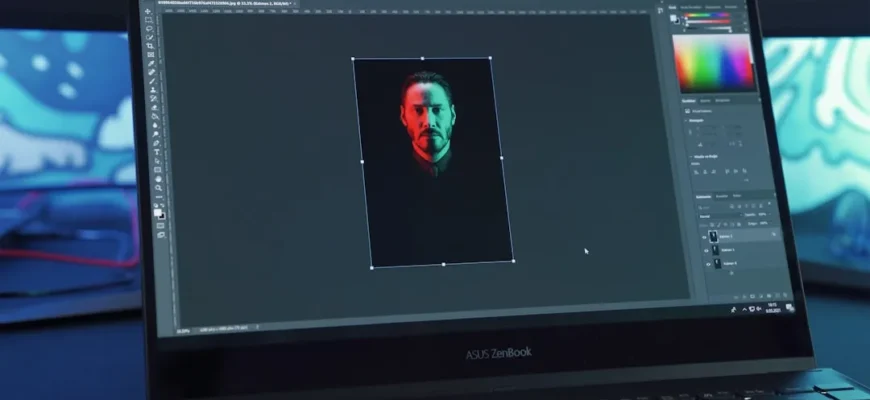870x400 pixels.
Task: Click the switch foreground/background colors arrows in toolbar
Action: (162, 205)
